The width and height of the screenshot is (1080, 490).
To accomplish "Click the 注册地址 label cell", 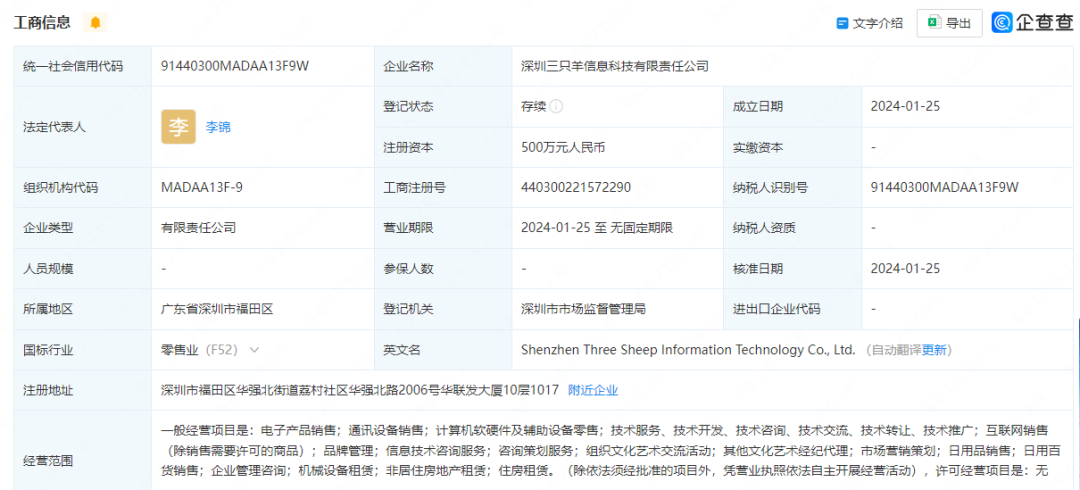I will click(83, 391).
